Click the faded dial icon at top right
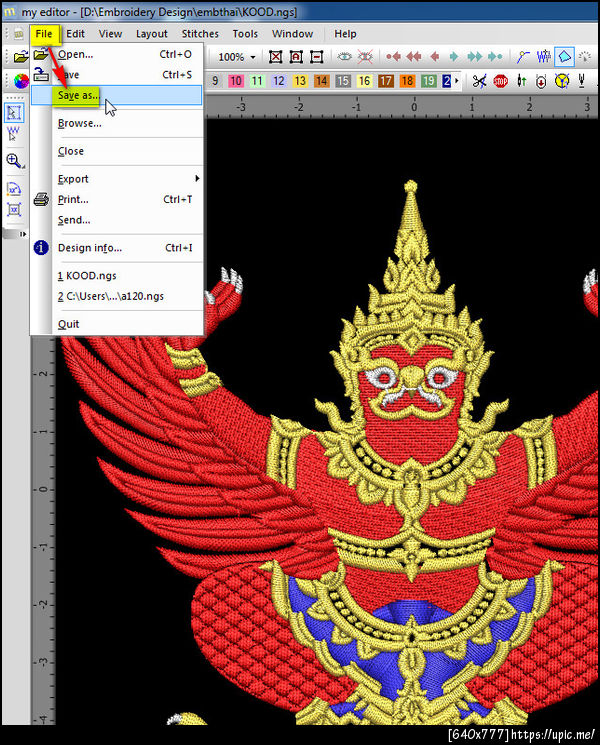This screenshot has width=600, height=745. pos(585,57)
